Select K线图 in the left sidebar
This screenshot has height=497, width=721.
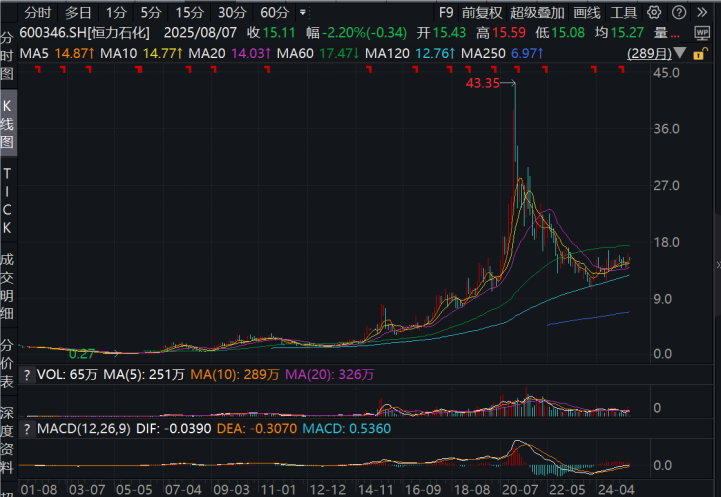click(7, 124)
